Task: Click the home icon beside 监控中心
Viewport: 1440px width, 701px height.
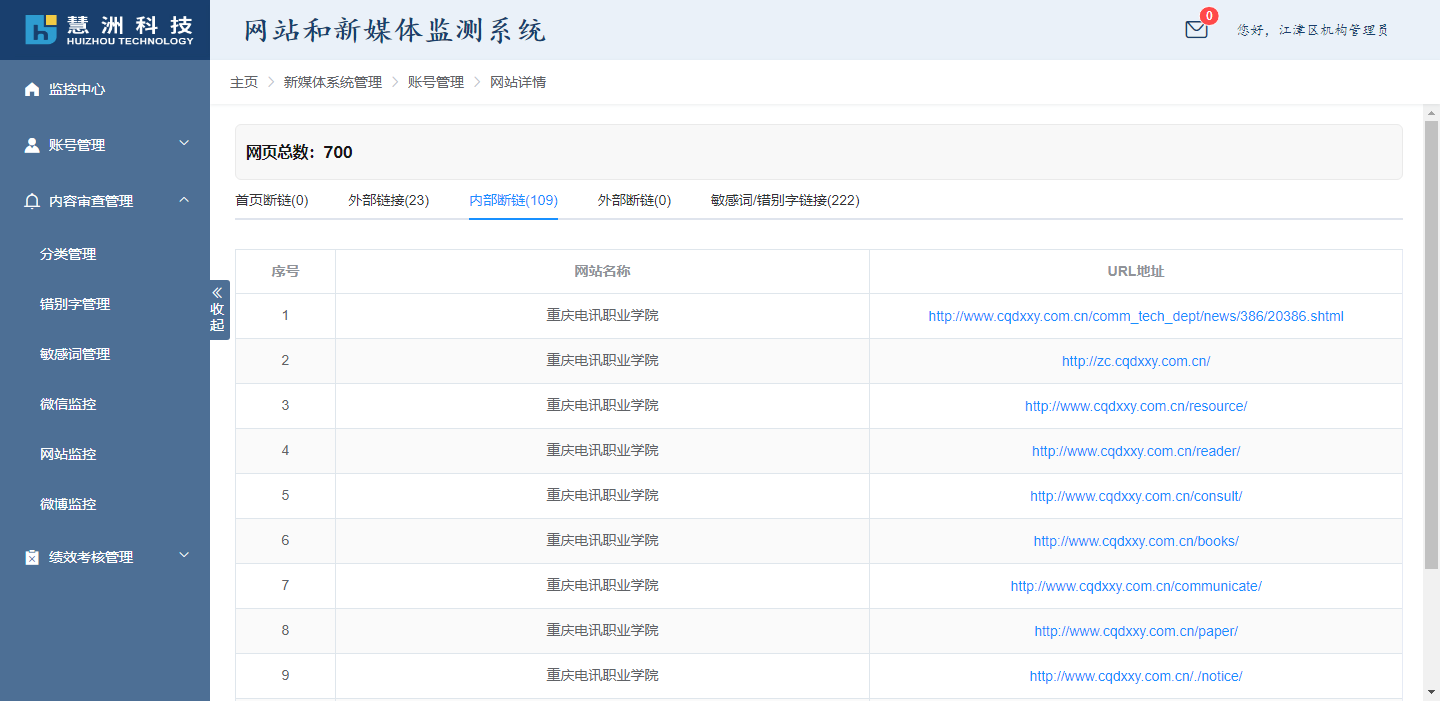Action: [32, 89]
